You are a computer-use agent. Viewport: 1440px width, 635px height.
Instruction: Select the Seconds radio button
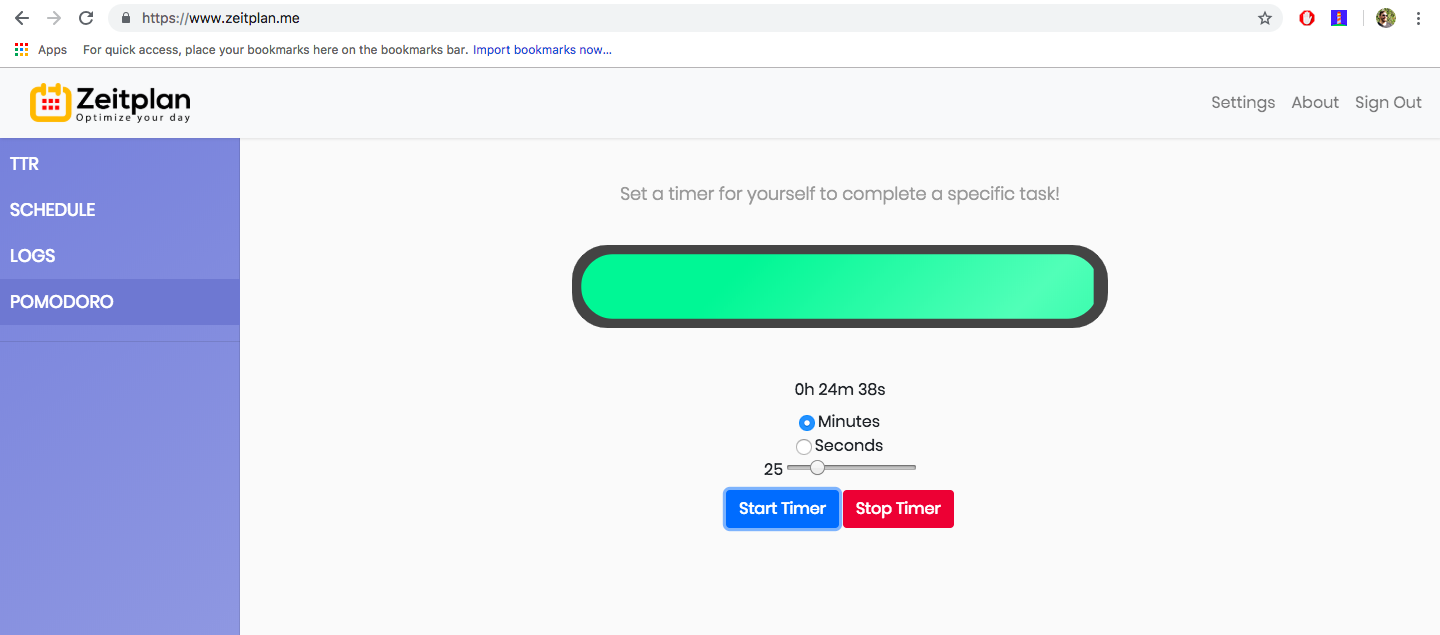[803, 447]
